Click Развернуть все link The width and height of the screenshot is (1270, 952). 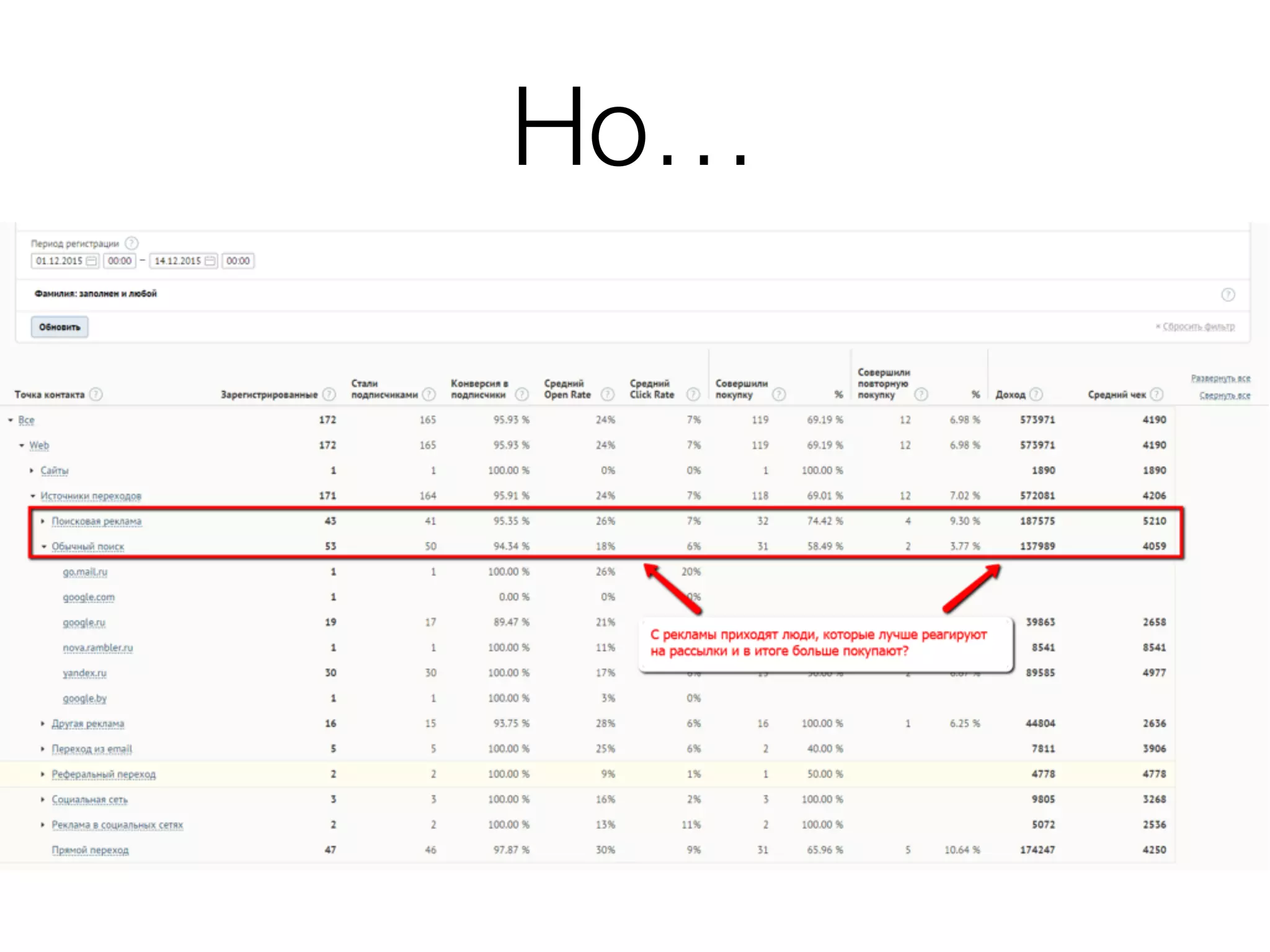(x=1220, y=378)
